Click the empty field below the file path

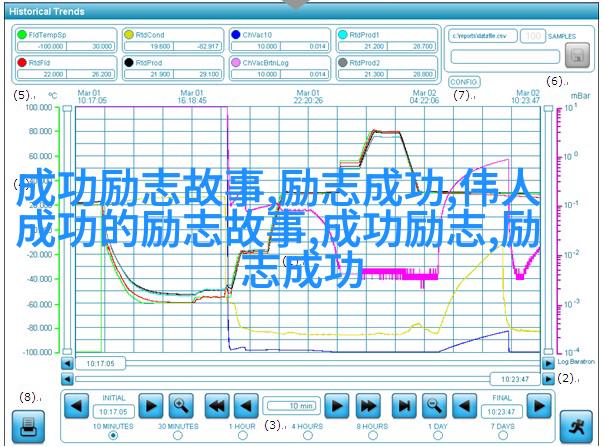(x=505, y=57)
